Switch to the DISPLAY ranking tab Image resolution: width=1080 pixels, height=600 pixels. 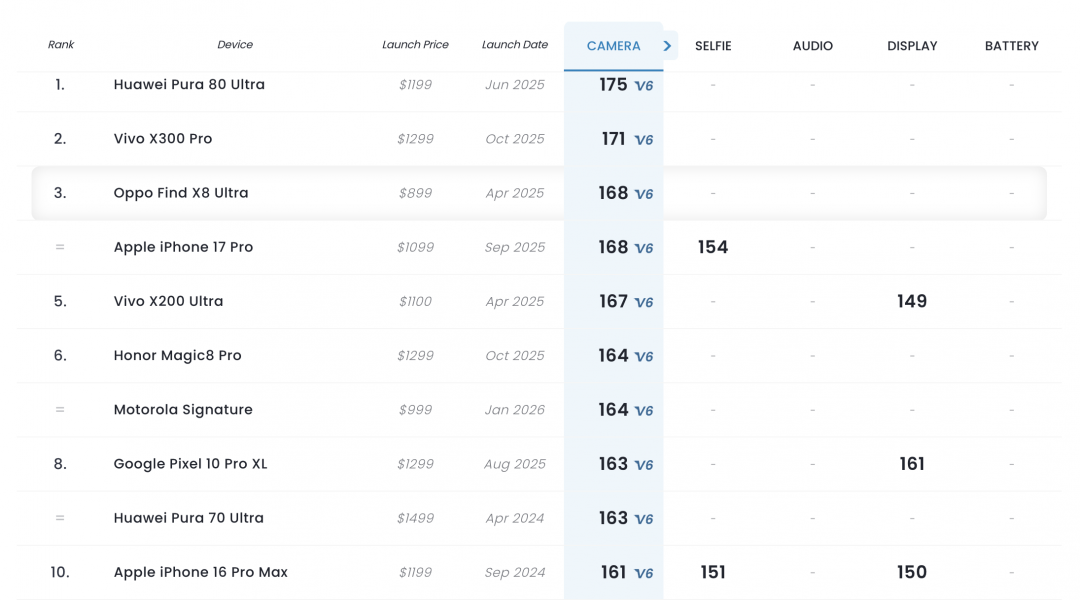912,46
